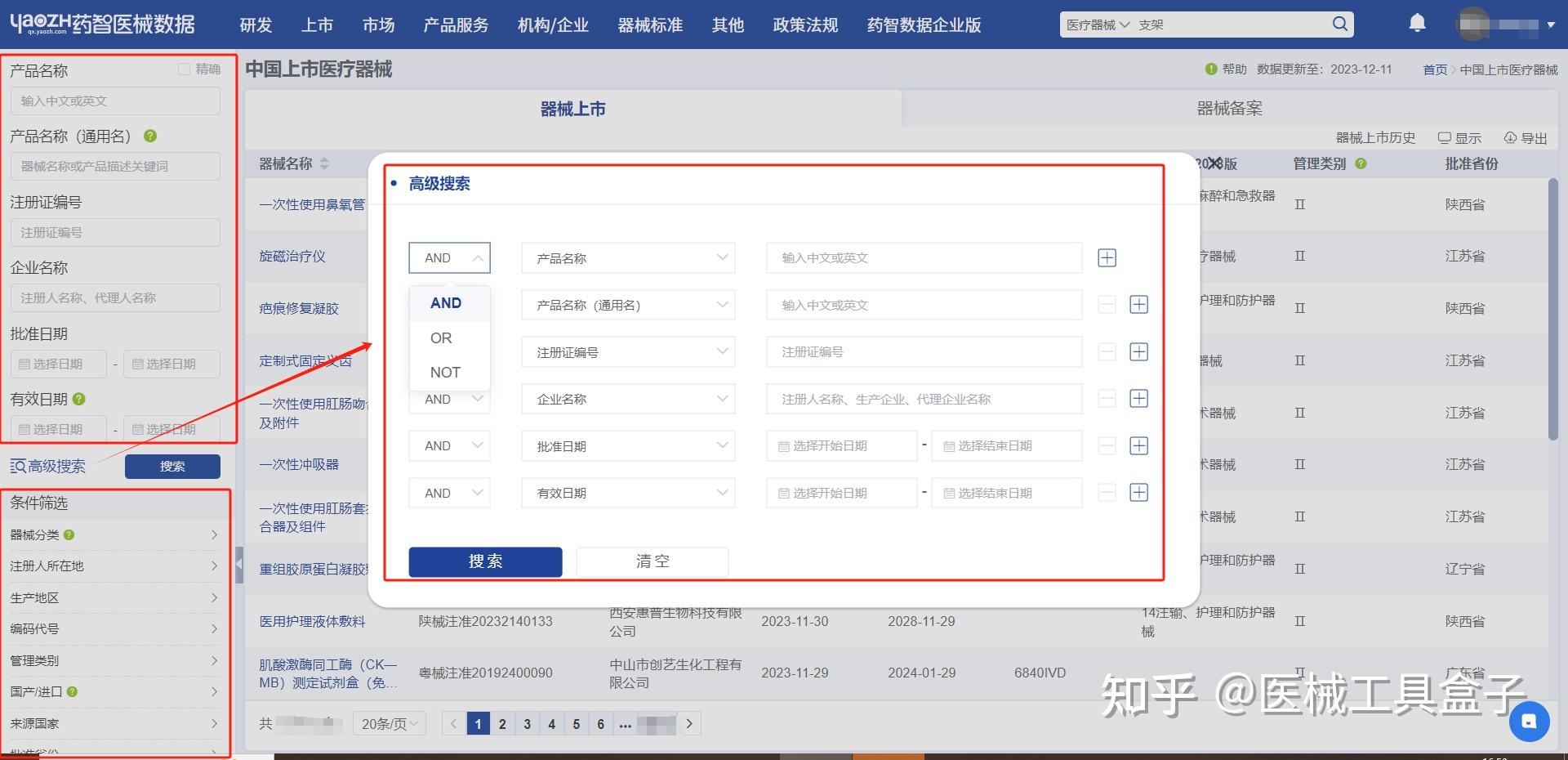Select NOT in the operator list
The width and height of the screenshot is (1568, 760).
(x=449, y=373)
